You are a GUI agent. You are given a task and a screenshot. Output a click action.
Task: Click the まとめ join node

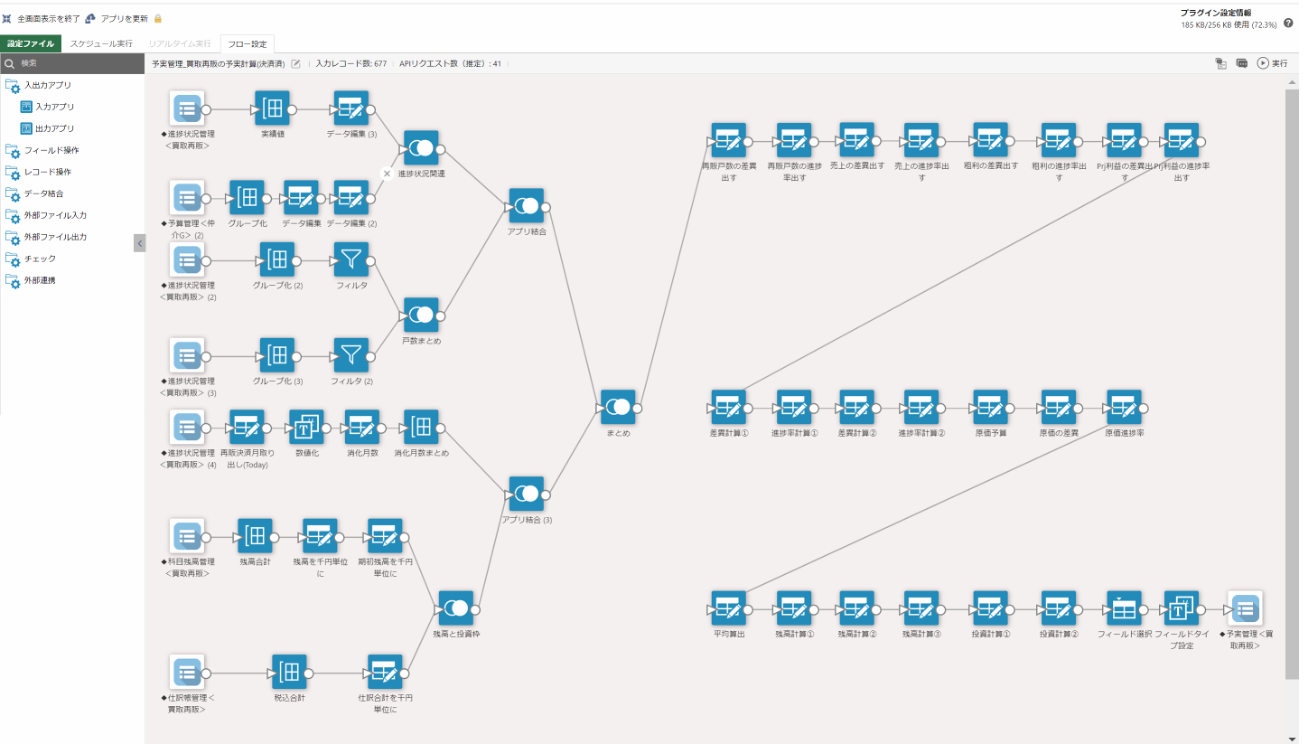(x=618, y=407)
